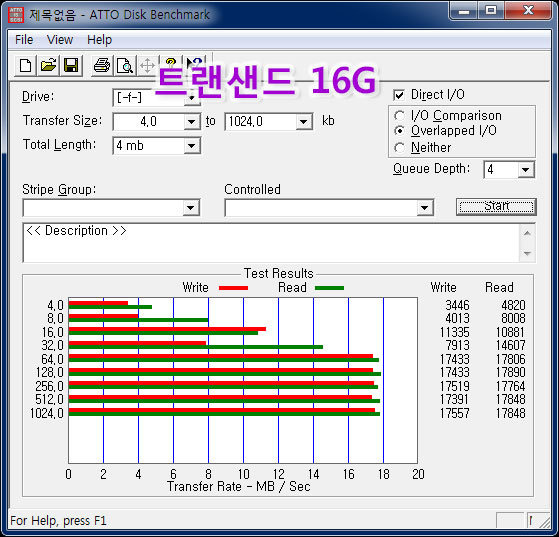Click the write value 17557

pos(455,413)
